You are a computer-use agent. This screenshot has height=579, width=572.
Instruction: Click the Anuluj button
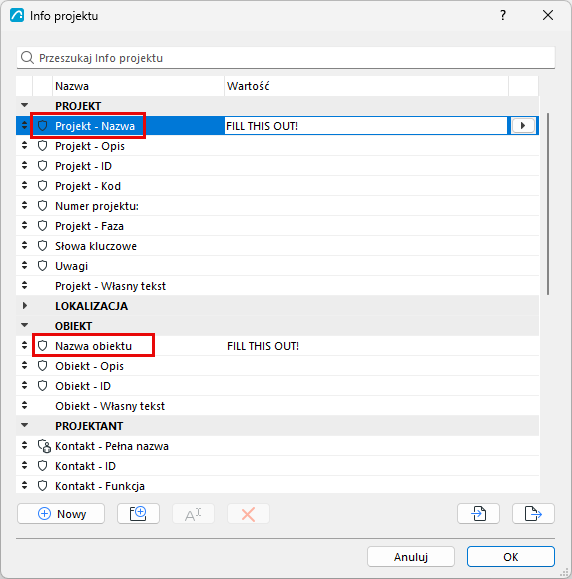click(411, 556)
